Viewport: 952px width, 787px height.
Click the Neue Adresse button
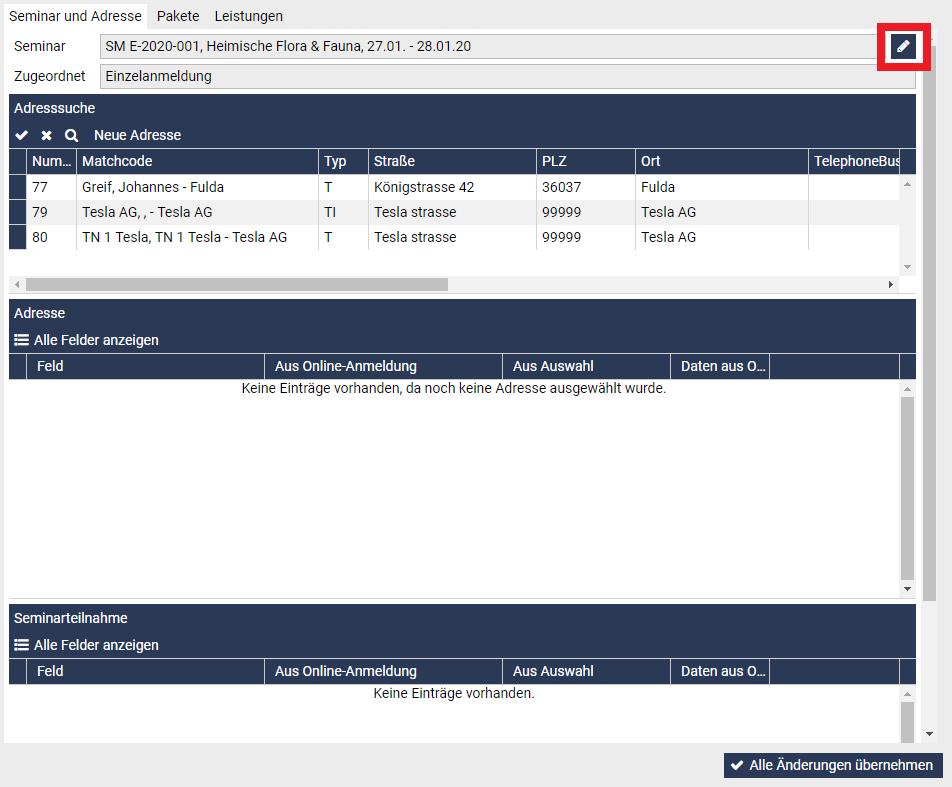click(x=137, y=135)
